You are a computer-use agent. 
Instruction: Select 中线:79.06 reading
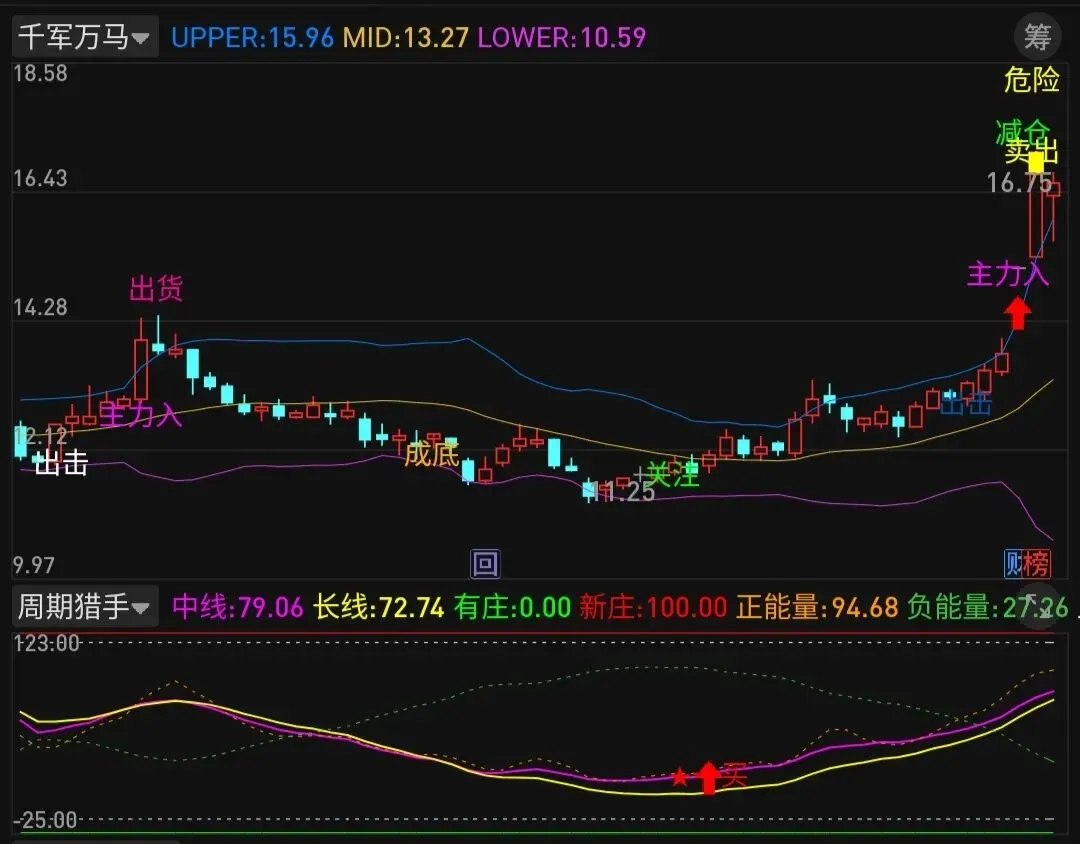point(238,607)
